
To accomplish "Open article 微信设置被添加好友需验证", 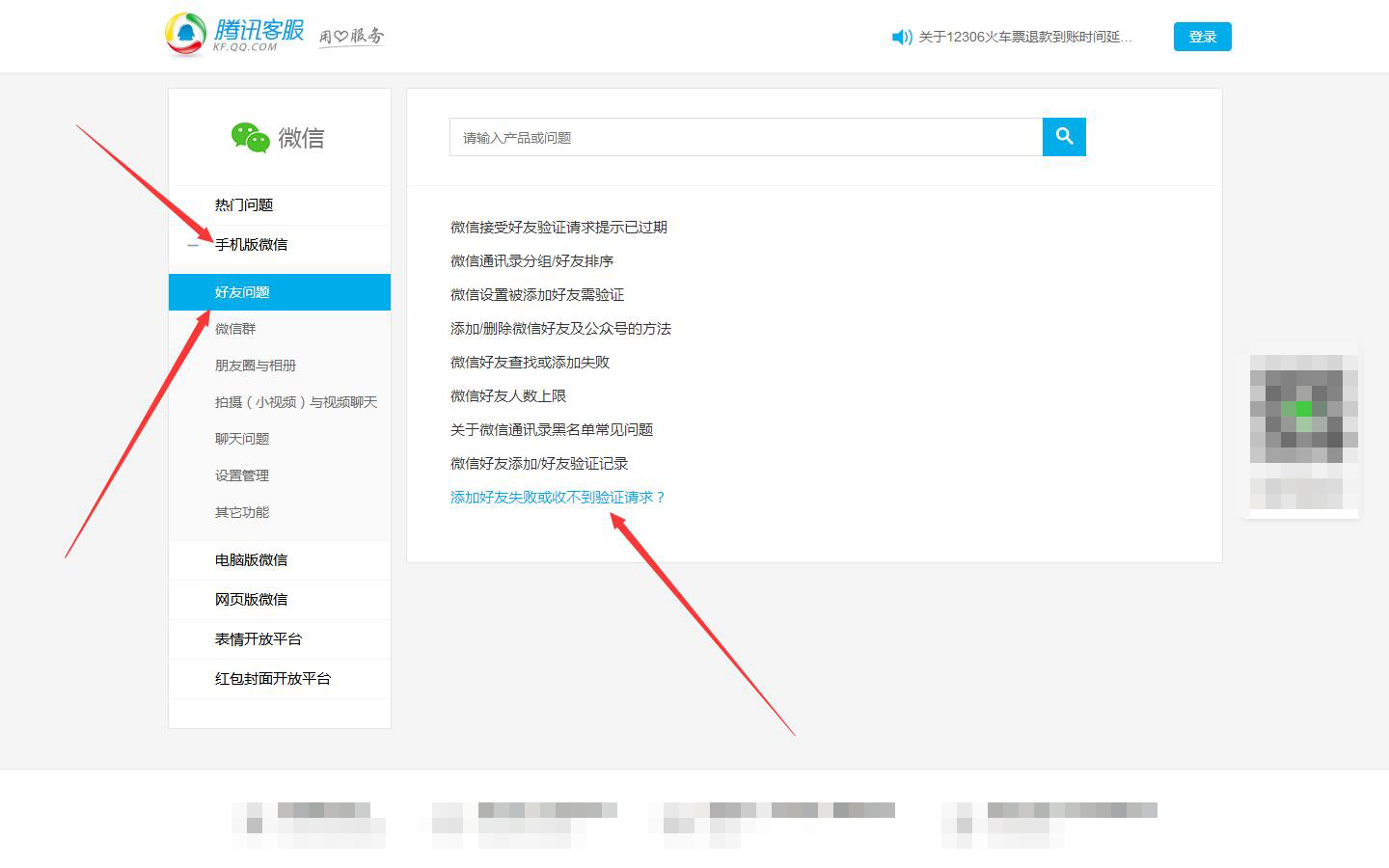I will (537, 295).
